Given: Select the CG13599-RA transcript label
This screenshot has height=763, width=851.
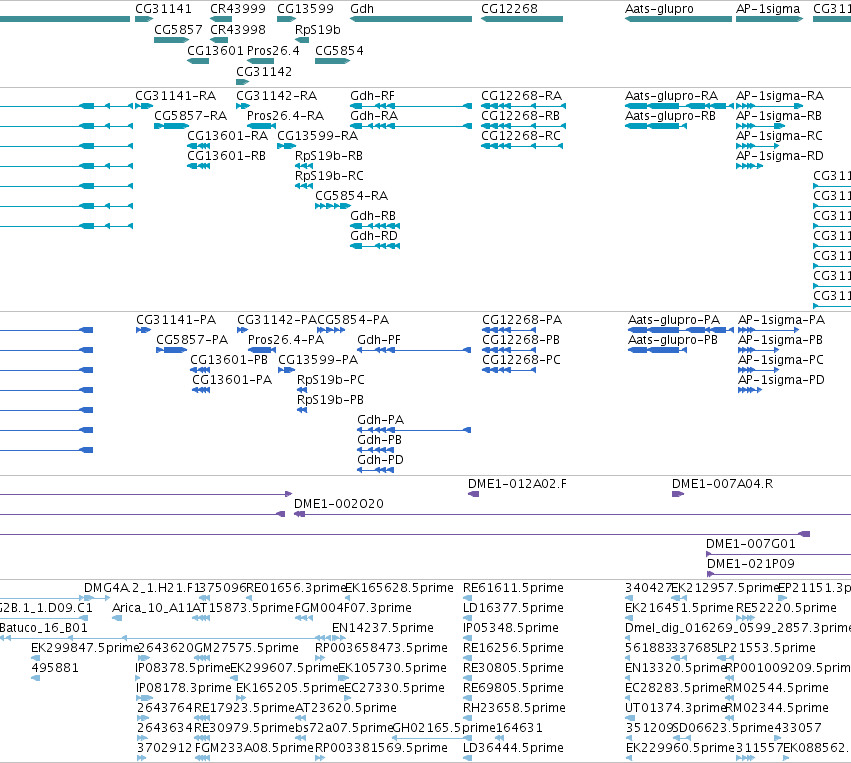Looking at the screenshot, I should tap(317, 136).
